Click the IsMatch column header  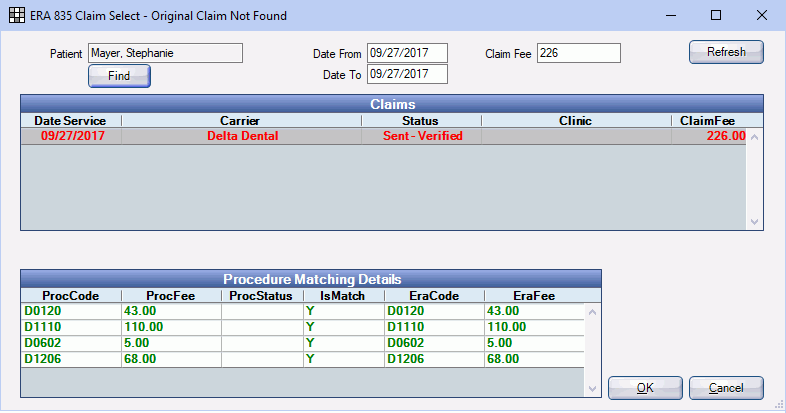343,296
